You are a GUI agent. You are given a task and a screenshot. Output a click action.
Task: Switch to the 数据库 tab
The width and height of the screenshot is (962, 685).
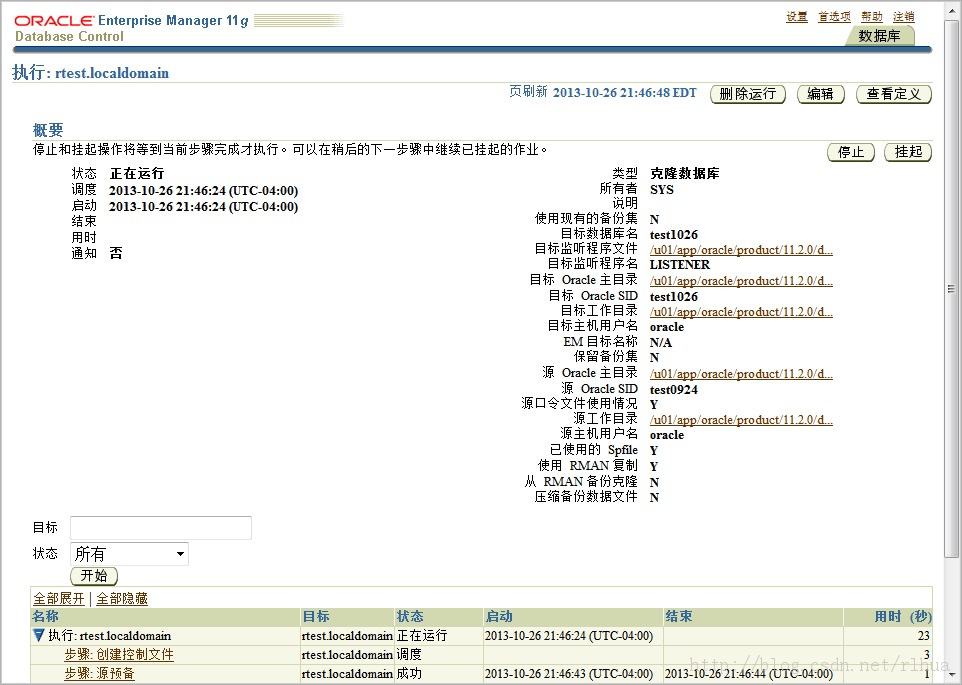pyautogui.click(x=880, y=36)
